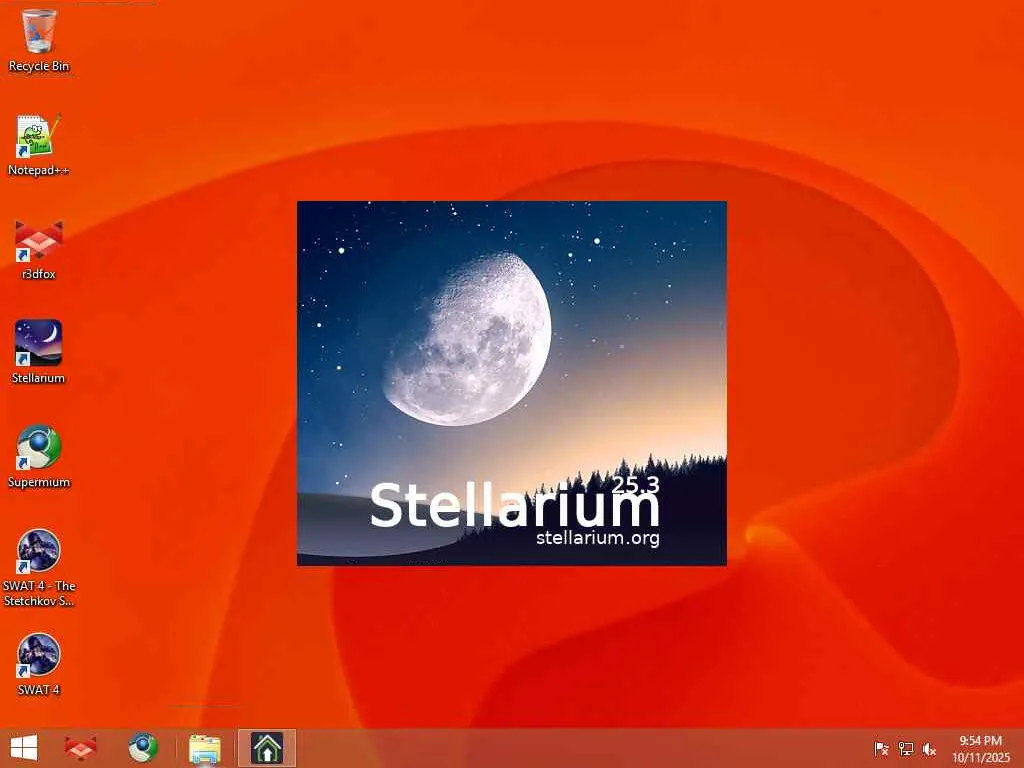The width and height of the screenshot is (1024, 768).
Task: Select the r3dfox desktop shortcut
Action: pyautogui.click(x=39, y=249)
